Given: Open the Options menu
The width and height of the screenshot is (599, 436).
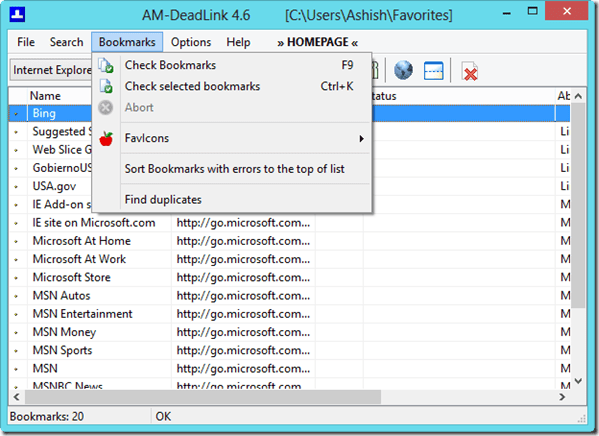Looking at the screenshot, I should (191, 42).
